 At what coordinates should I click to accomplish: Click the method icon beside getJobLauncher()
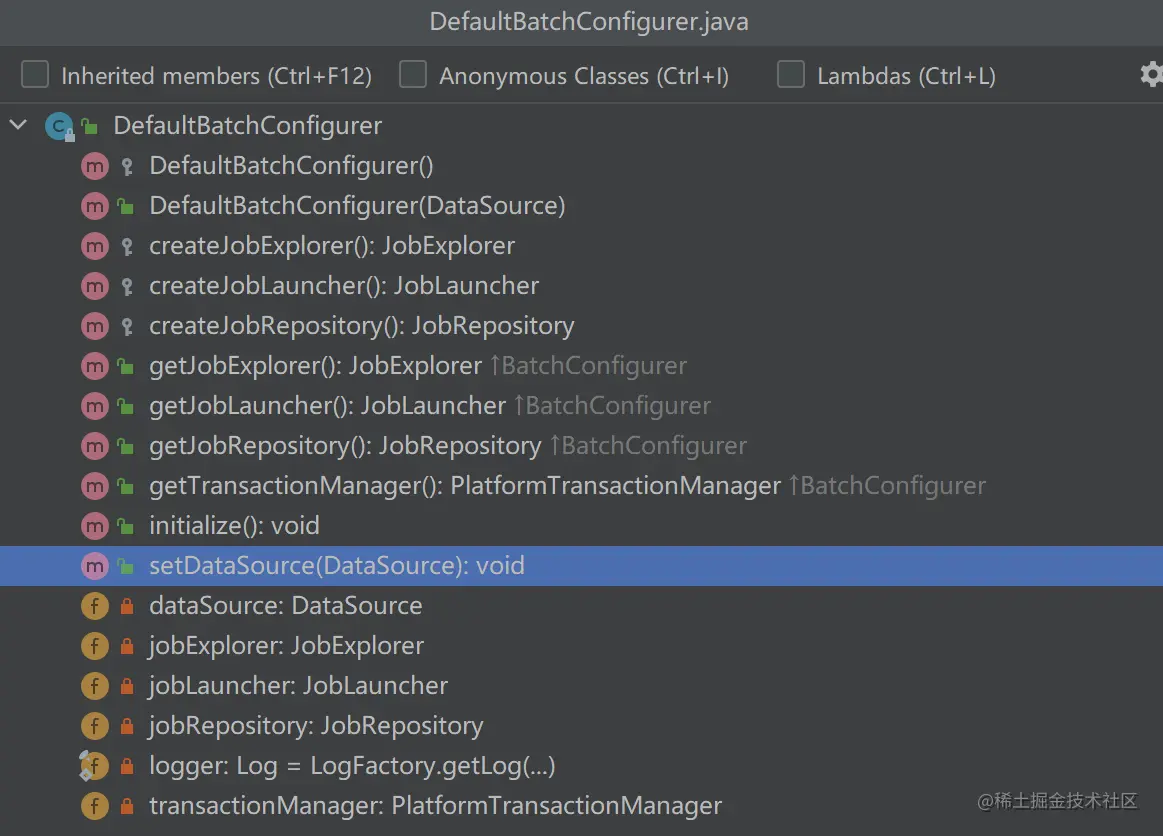94,406
